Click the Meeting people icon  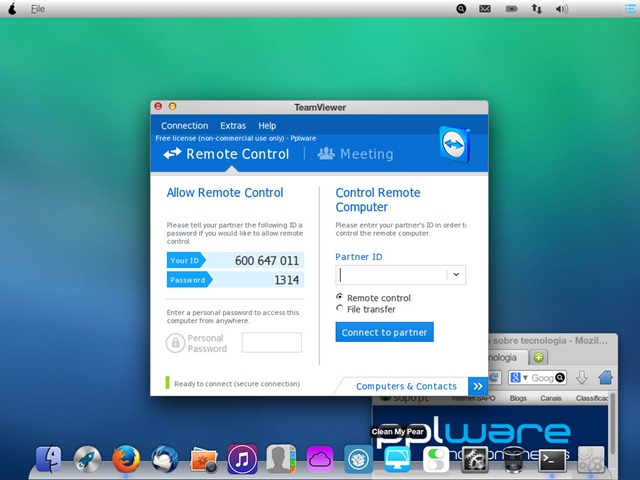pyautogui.click(x=326, y=153)
